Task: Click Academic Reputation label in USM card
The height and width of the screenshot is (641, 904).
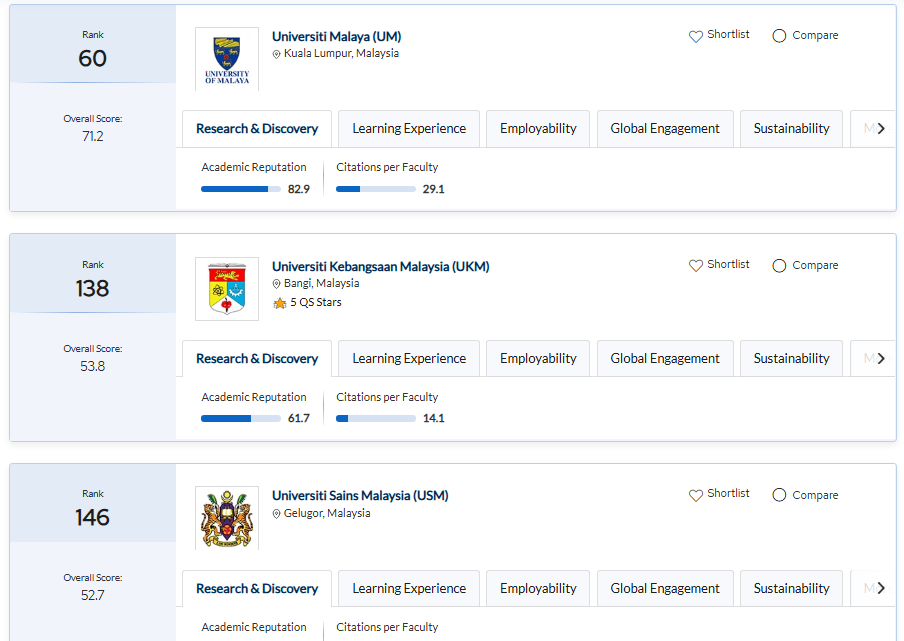Action: 254,627
